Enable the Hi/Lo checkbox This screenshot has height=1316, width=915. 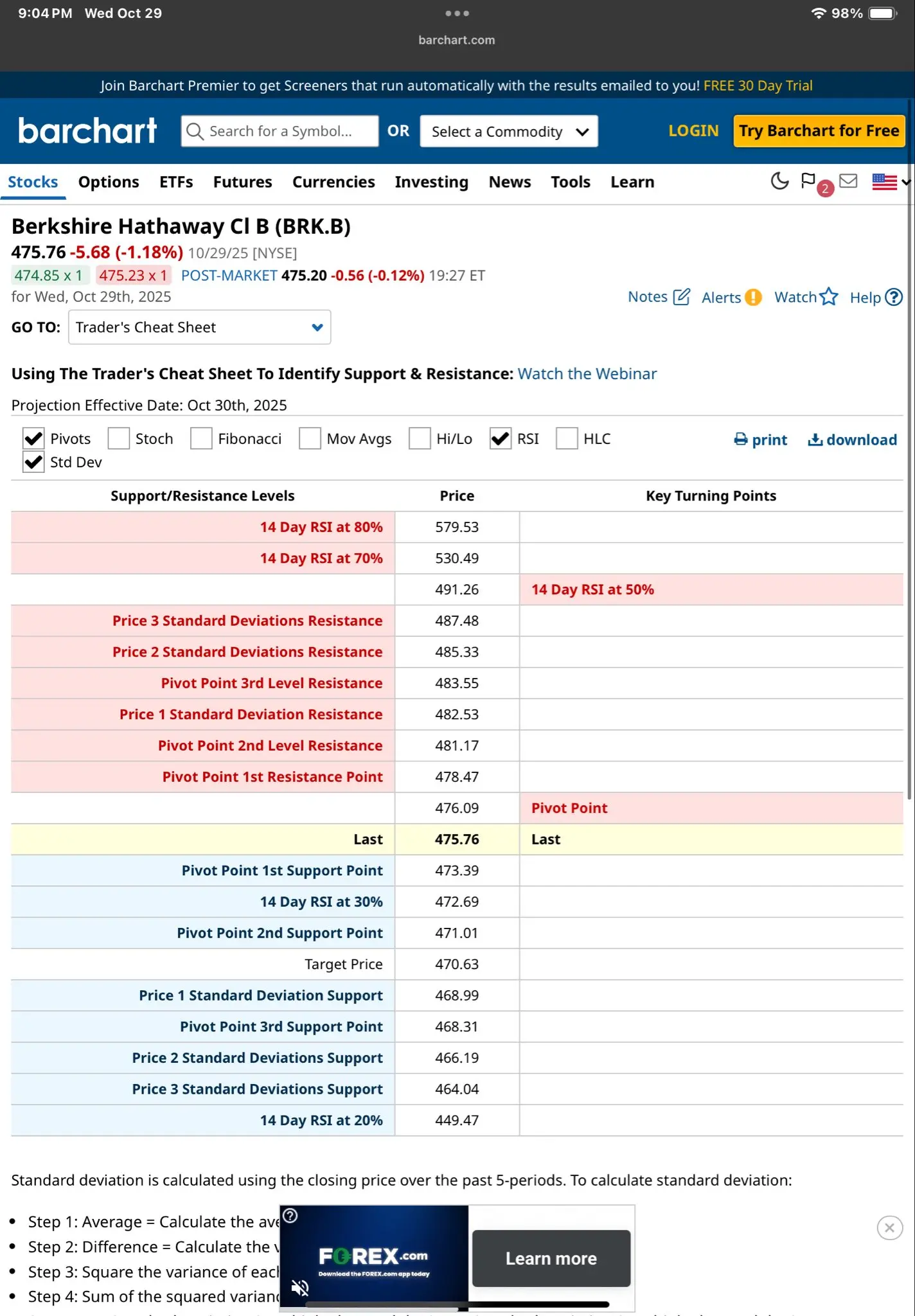point(420,439)
